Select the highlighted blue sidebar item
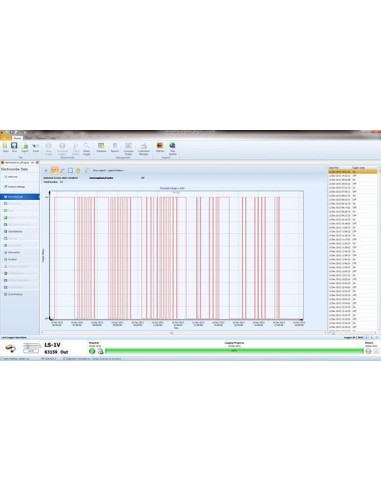This screenshot has width=381, height=492. point(20,197)
